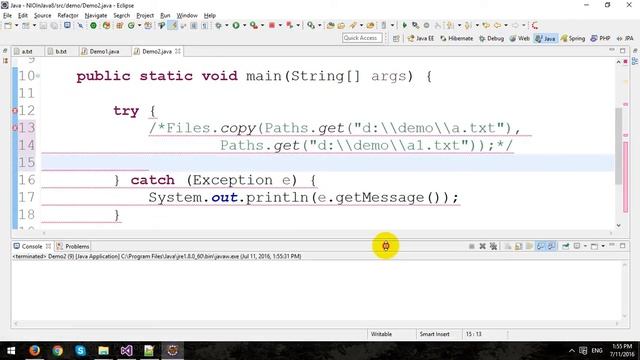Open the Source menu
Viewport: 640px width, 360px height.
coord(42,16)
